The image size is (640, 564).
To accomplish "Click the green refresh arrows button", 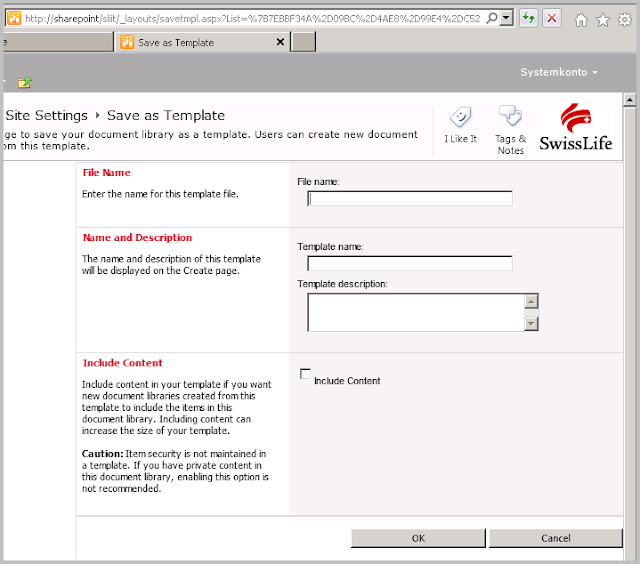I will (x=529, y=18).
